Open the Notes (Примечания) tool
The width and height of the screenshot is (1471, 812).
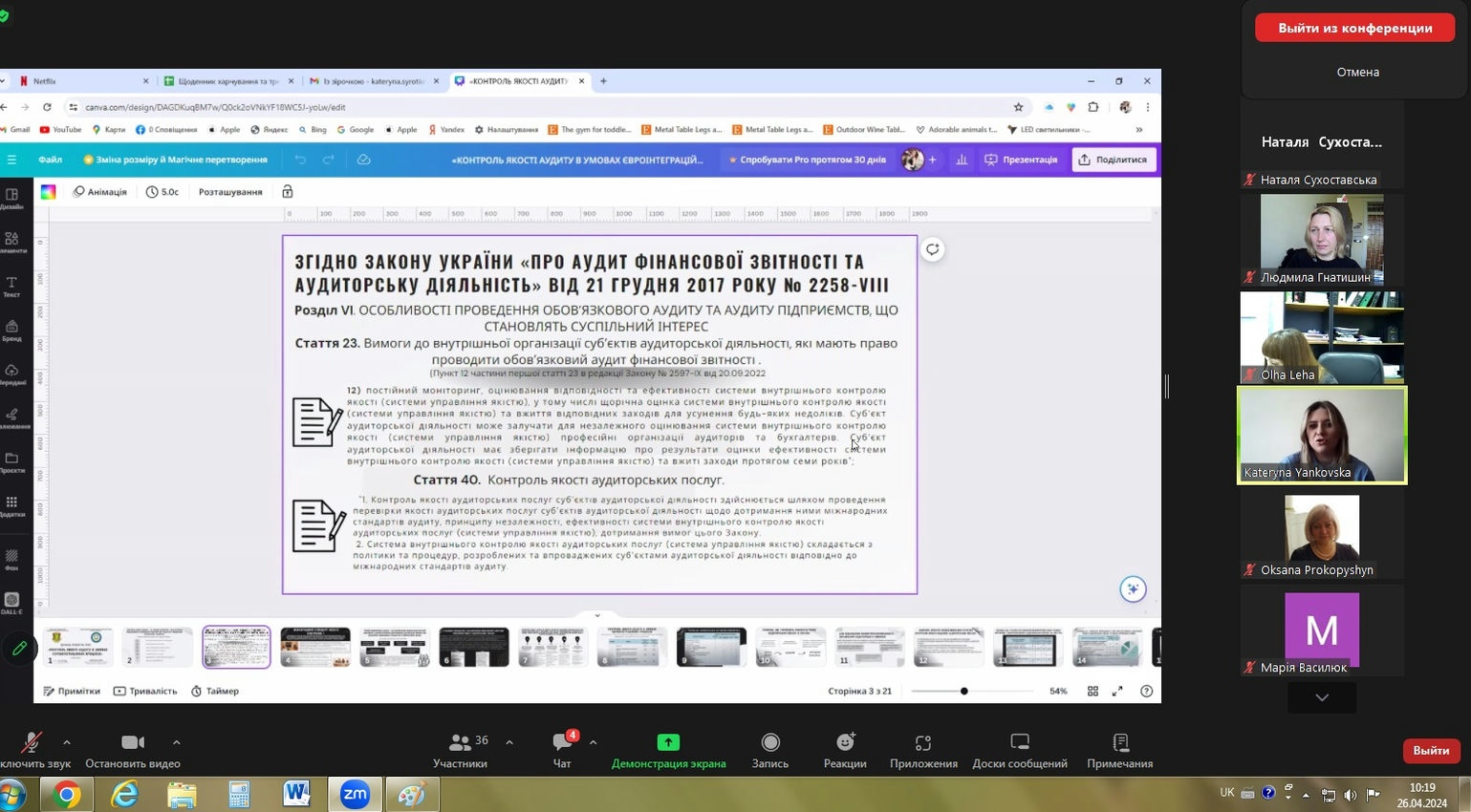pos(1120,743)
